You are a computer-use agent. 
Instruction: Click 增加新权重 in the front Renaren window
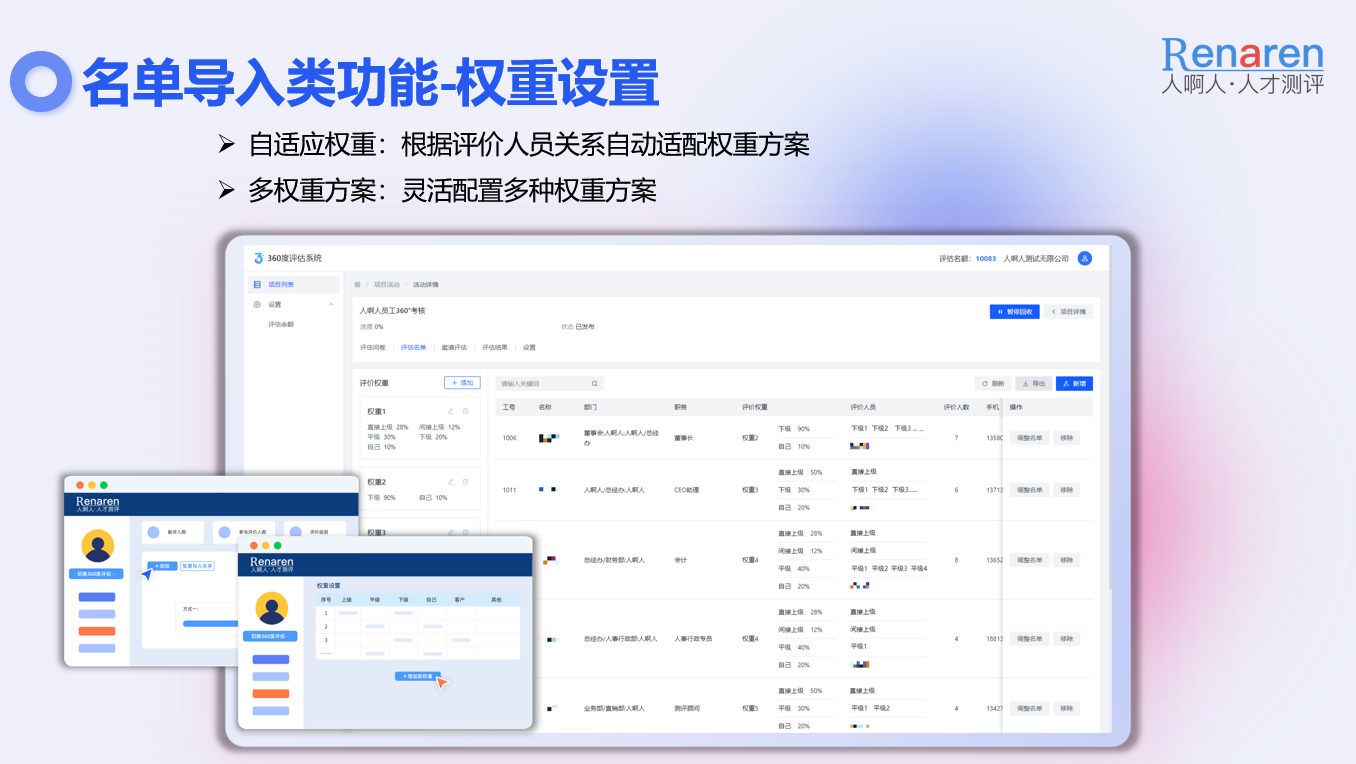point(417,677)
